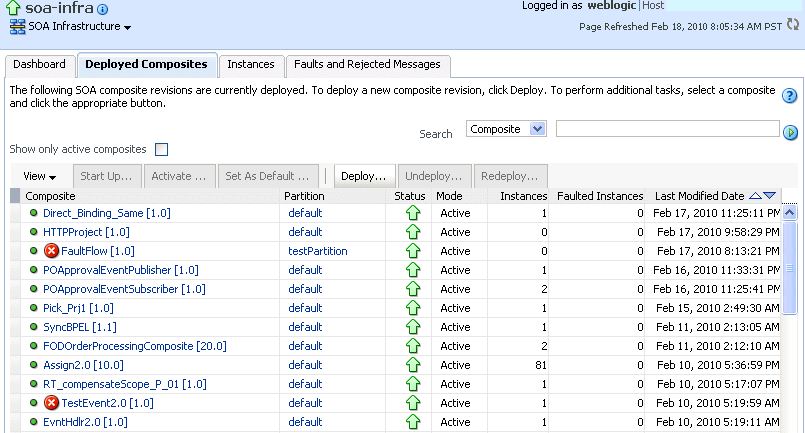
Task: Open the HTTPProject [1.0] composite link
Action: coord(86,232)
